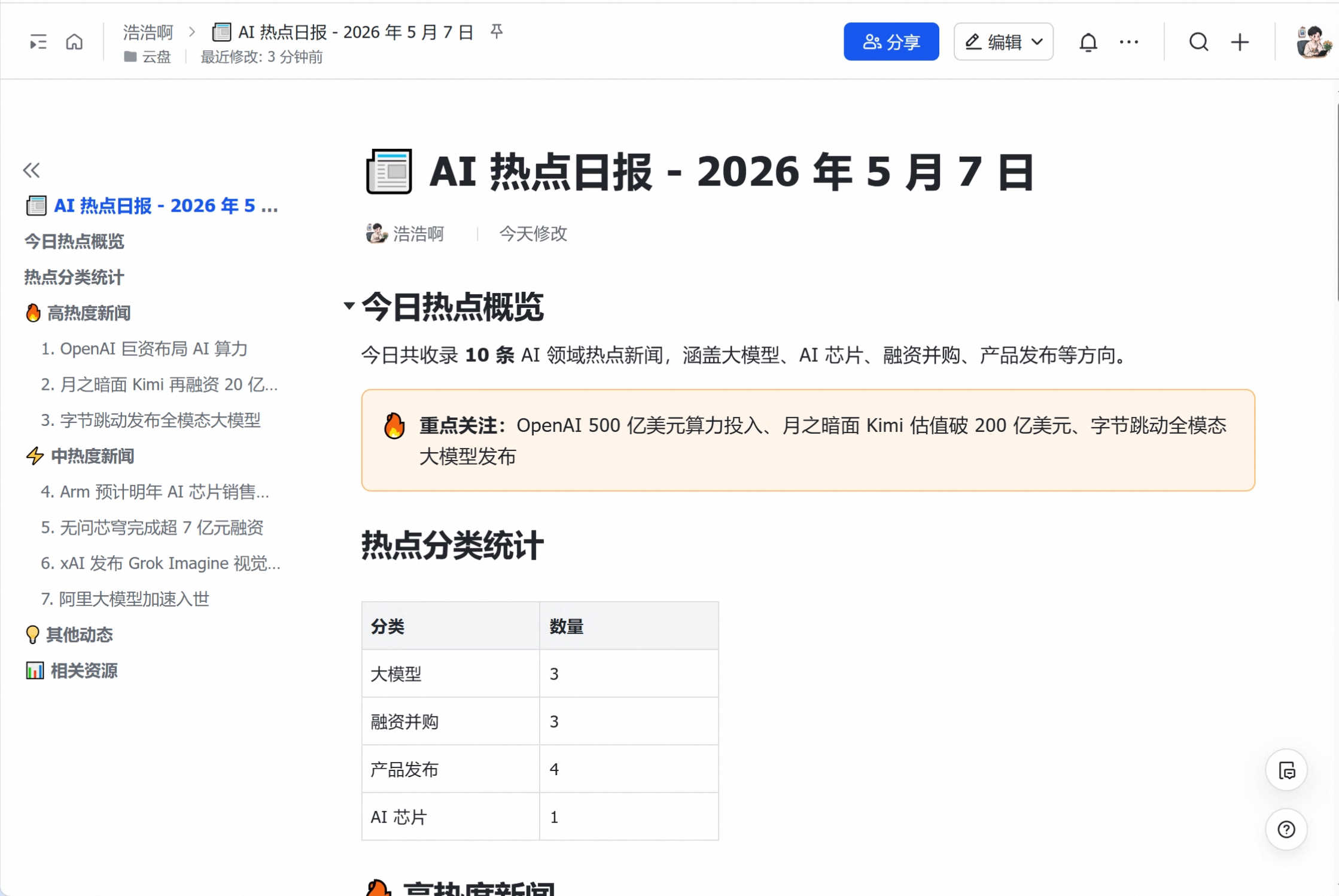This screenshot has width=1339, height=896.
Task: Go to outline item 字节跳动发布全模态大模型
Action: click(151, 420)
